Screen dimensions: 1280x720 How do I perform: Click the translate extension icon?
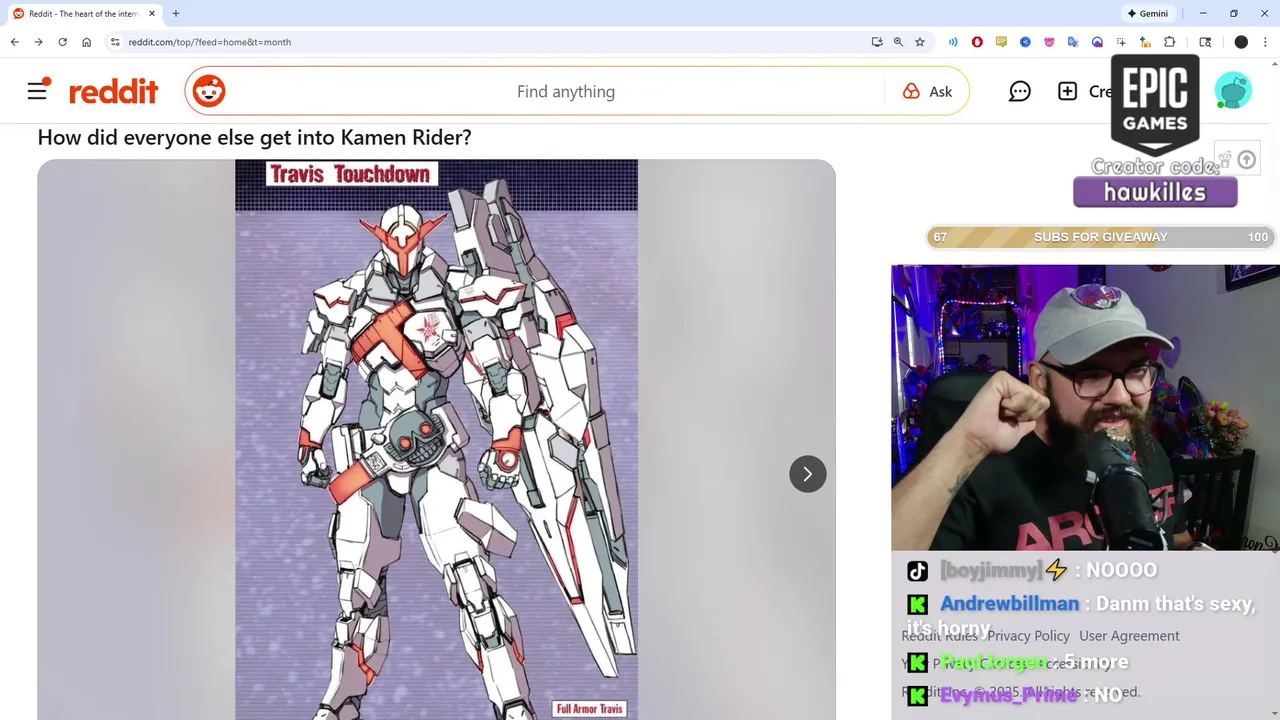point(1073,42)
